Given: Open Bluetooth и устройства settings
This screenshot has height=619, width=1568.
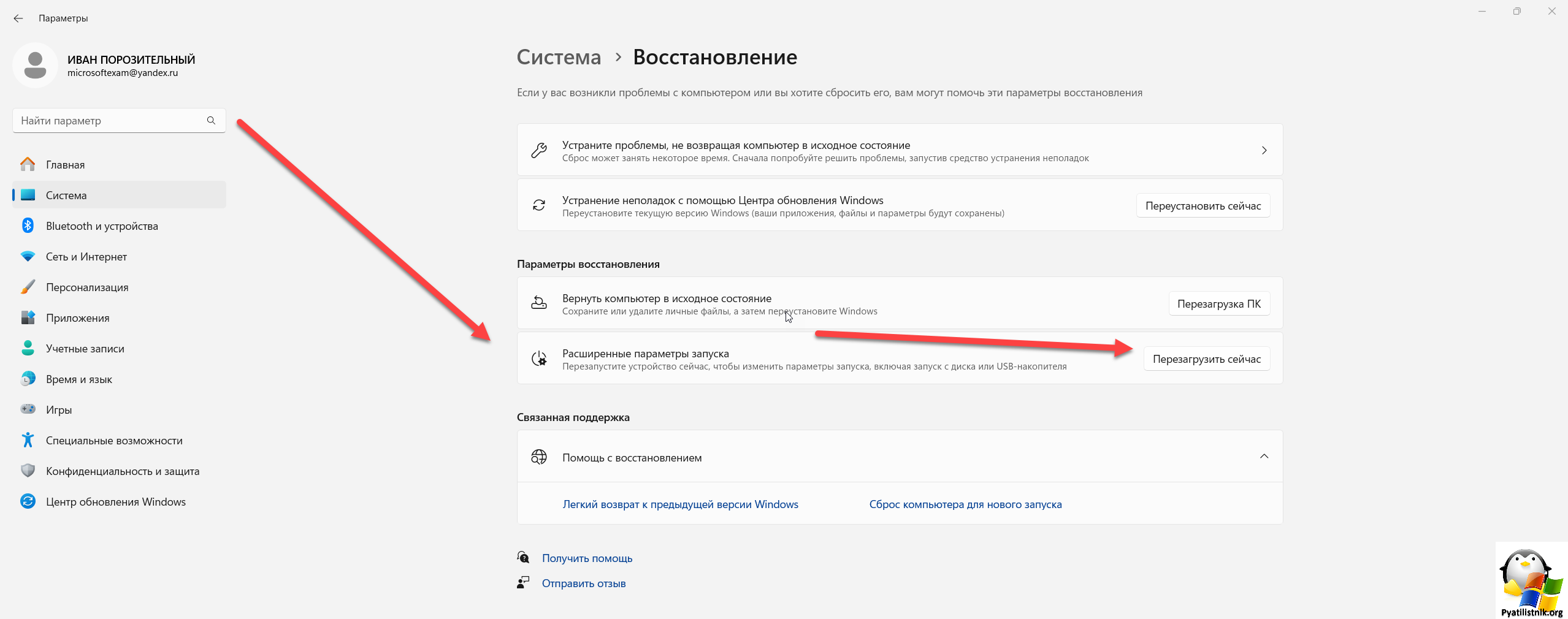Looking at the screenshot, I should click(119, 226).
